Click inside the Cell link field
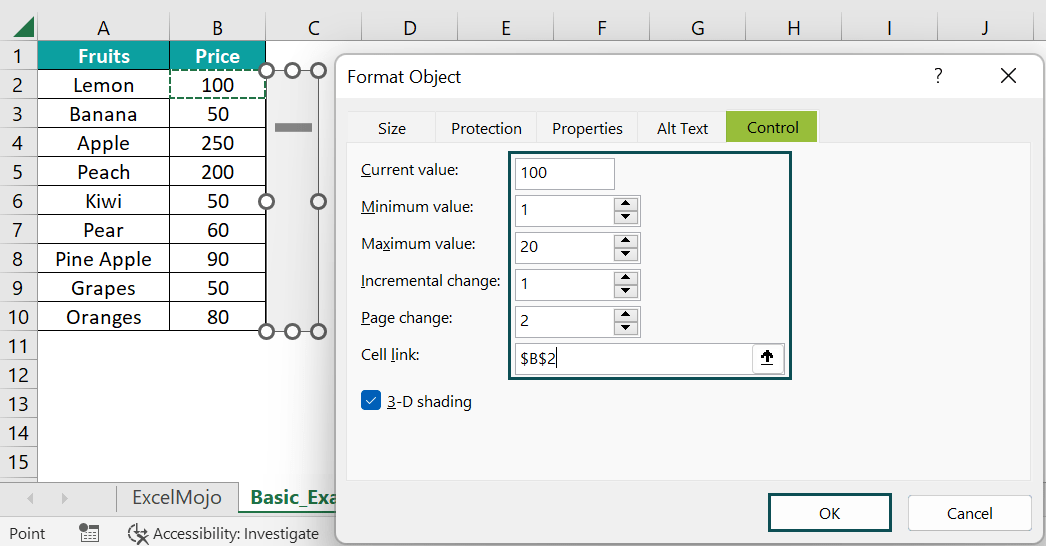The height and width of the screenshot is (546, 1046). pos(634,358)
